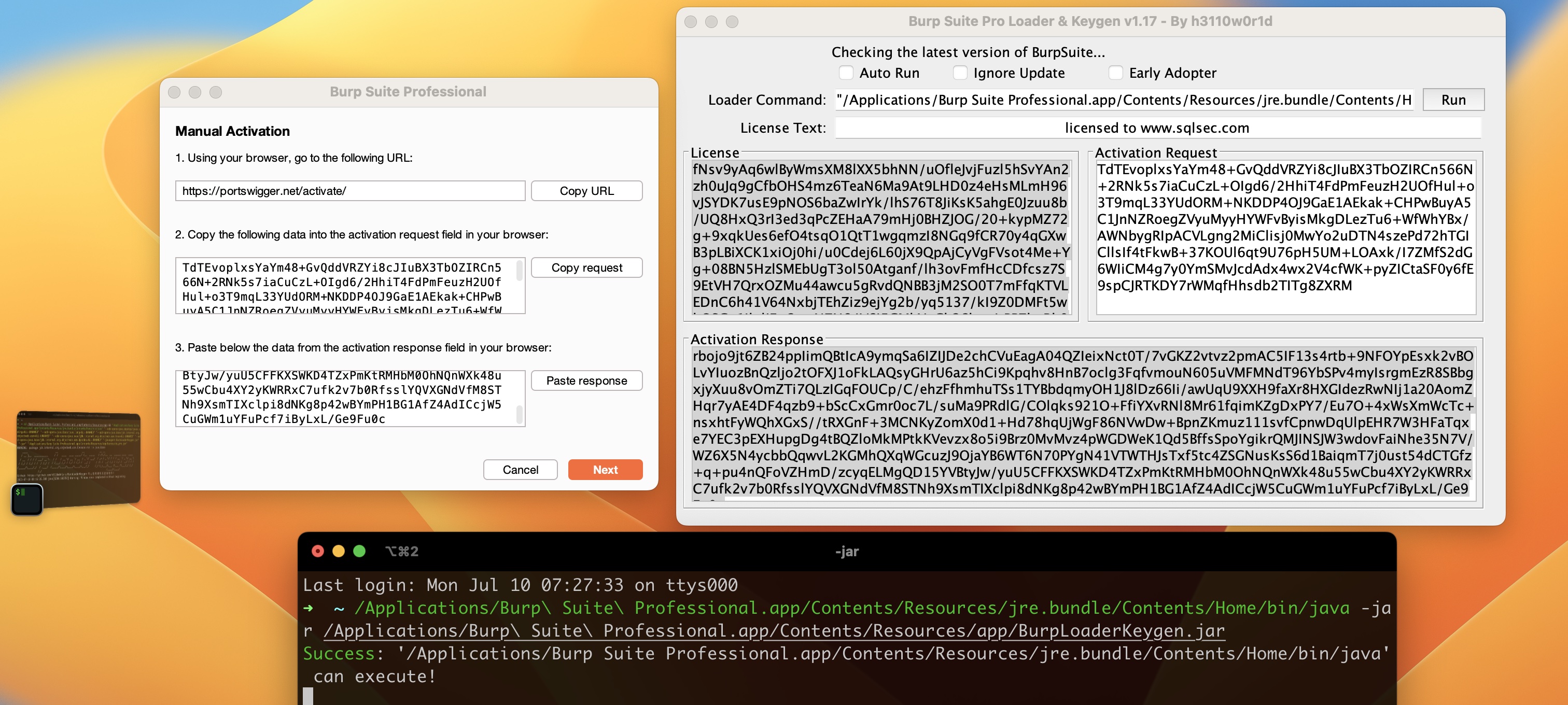This screenshot has width=1568, height=705.
Task: Cancel the Manual Activation dialog
Action: coord(520,470)
